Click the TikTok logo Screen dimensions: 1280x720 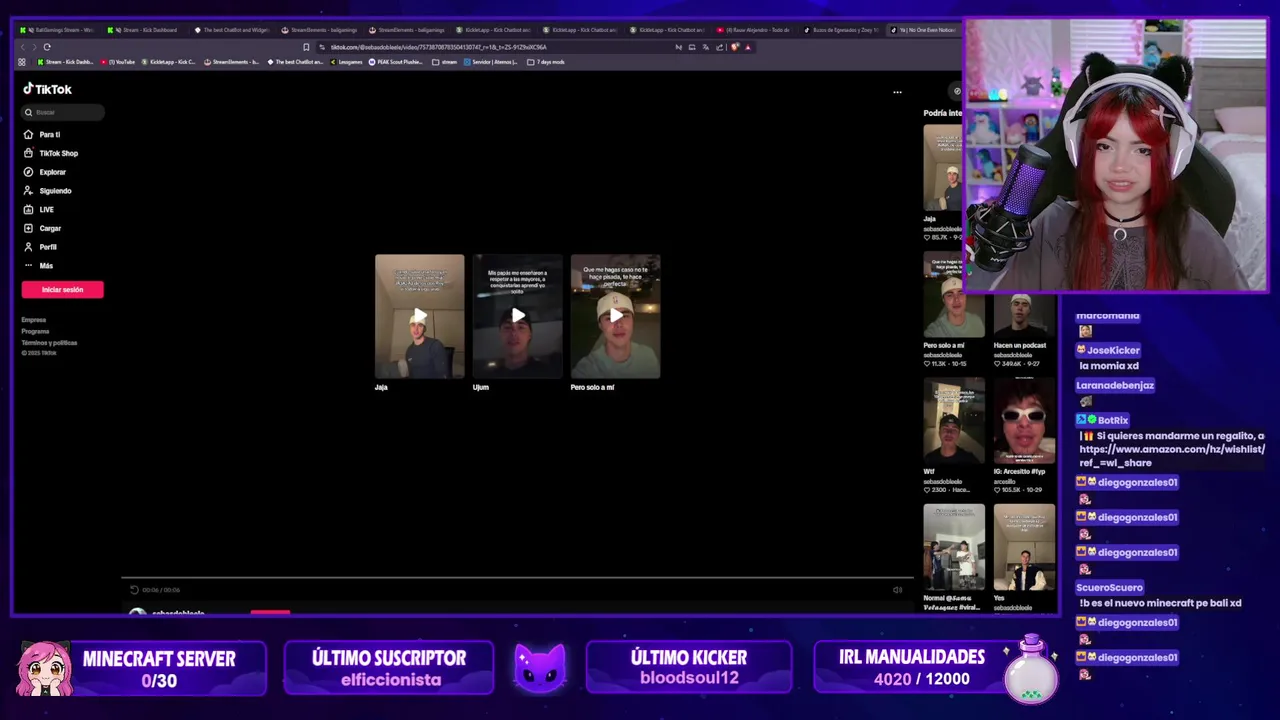pyautogui.click(x=47, y=89)
